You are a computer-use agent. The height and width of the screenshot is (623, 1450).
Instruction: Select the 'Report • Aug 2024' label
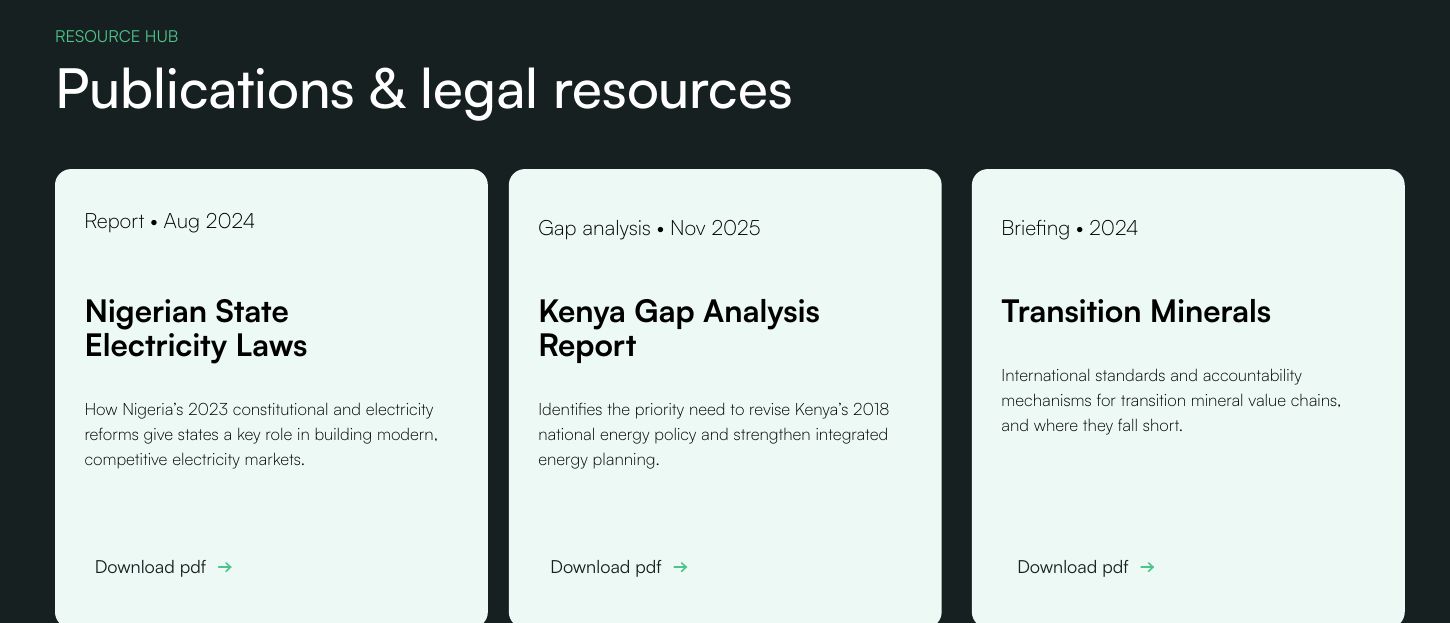click(x=170, y=221)
